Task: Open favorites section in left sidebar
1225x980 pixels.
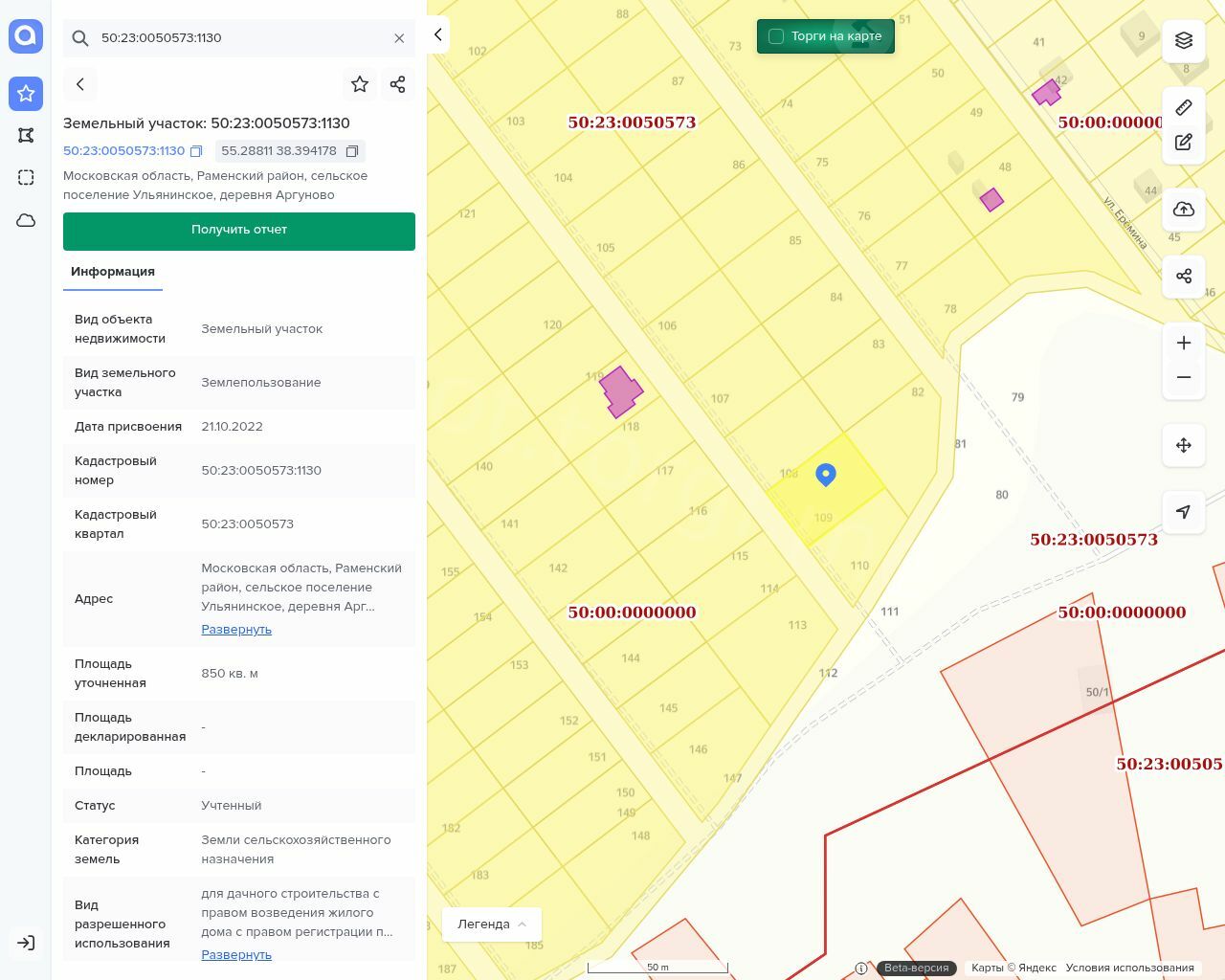Action: 26,94
